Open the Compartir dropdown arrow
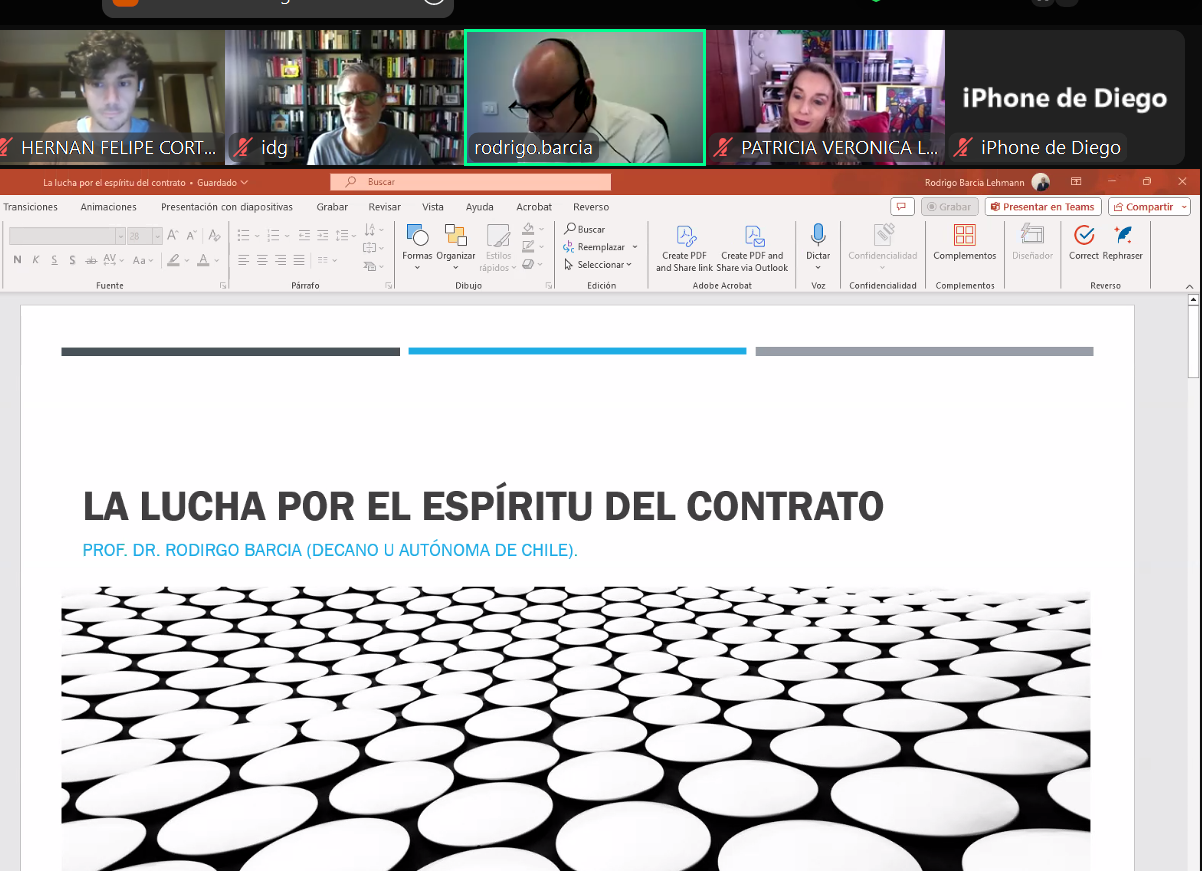Image resolution: width=1202 pixels, height=871 pixels. (1184, 207)
